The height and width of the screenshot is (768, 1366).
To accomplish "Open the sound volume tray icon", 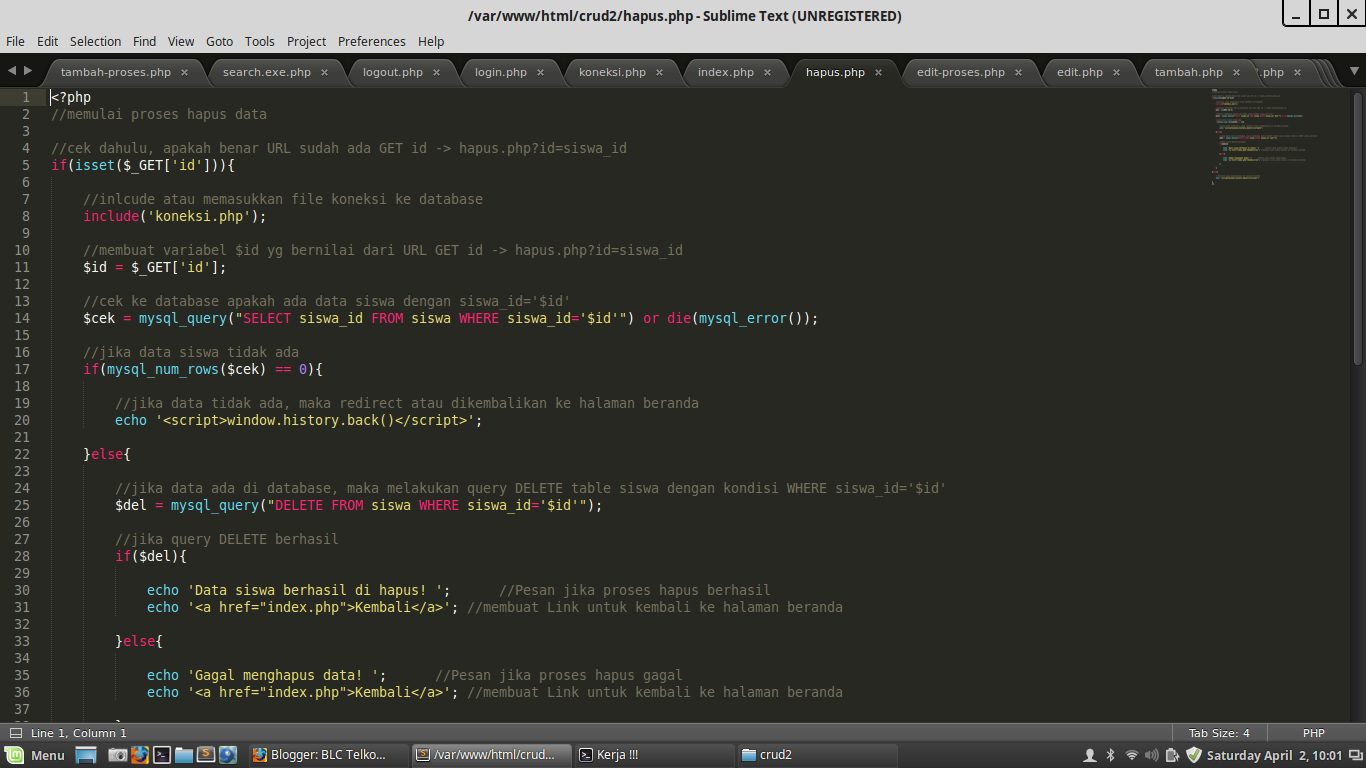I will click(x=1153, y=755).
